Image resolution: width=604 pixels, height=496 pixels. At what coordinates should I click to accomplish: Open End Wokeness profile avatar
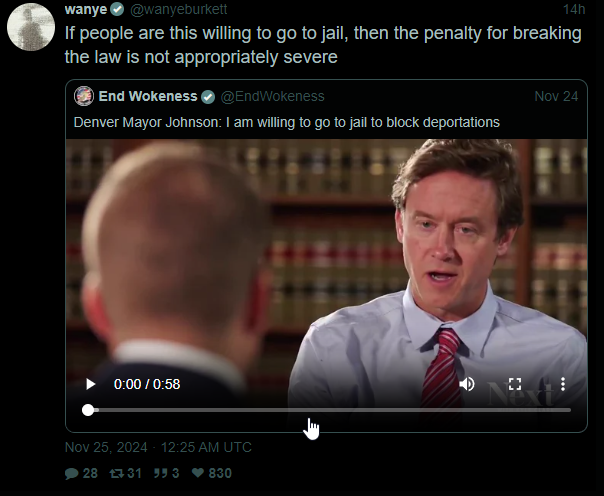coord(84,96)
